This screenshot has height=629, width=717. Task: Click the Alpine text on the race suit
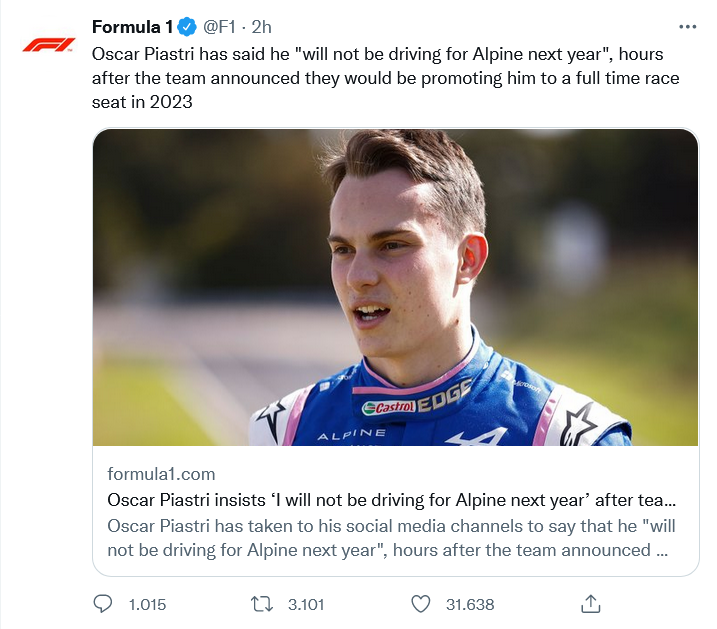click(351, 435)
